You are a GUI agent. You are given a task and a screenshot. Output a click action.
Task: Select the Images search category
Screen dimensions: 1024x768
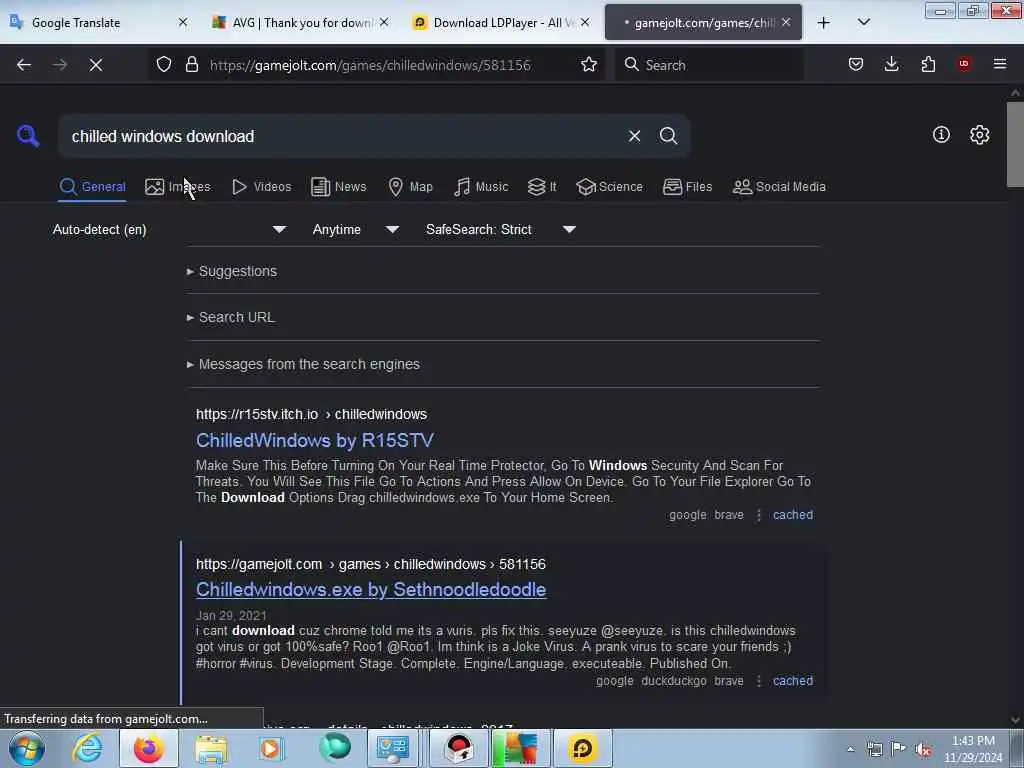(178, 187)
